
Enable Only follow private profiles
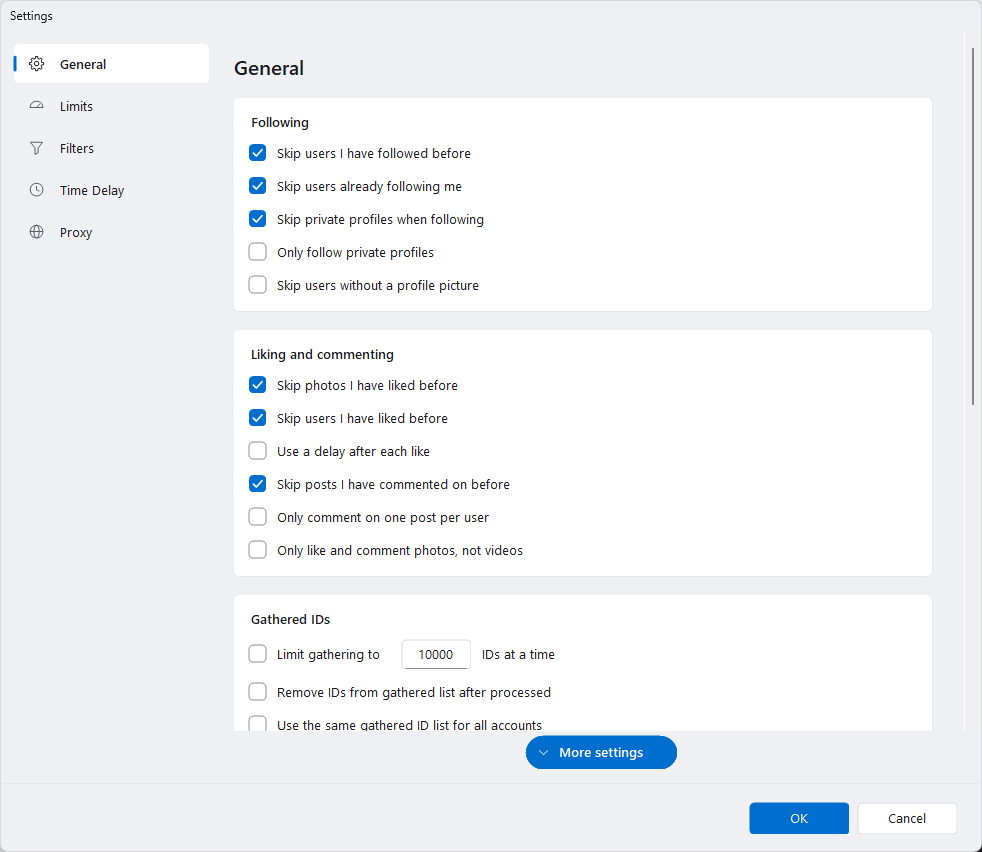pyautogui.click(x=257, y=252)
